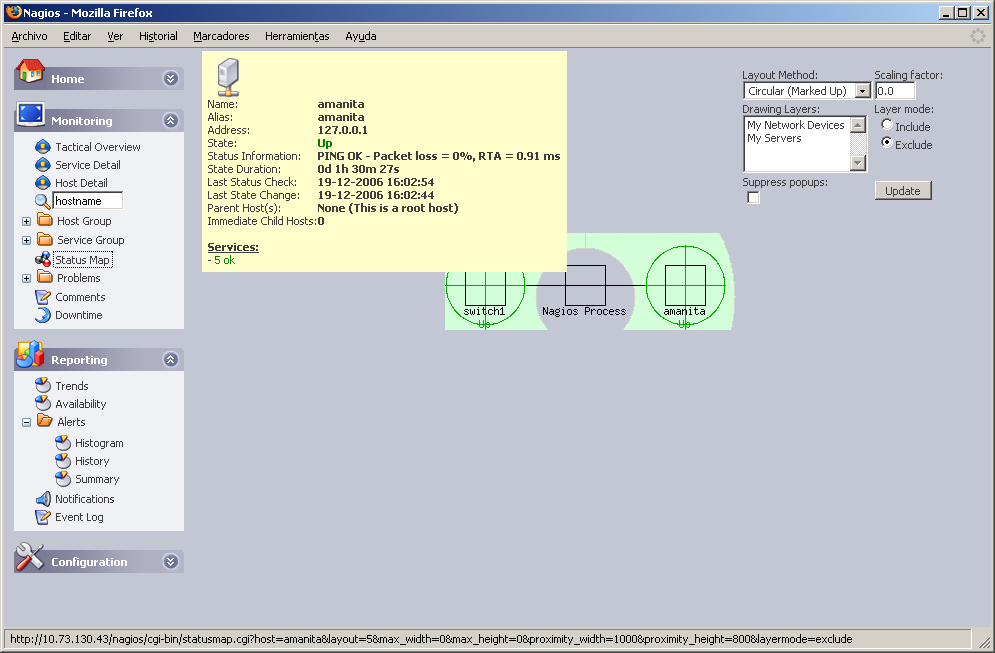Expand the Home panel chevron
Viewport: 995px width, 653px height.
170,79
